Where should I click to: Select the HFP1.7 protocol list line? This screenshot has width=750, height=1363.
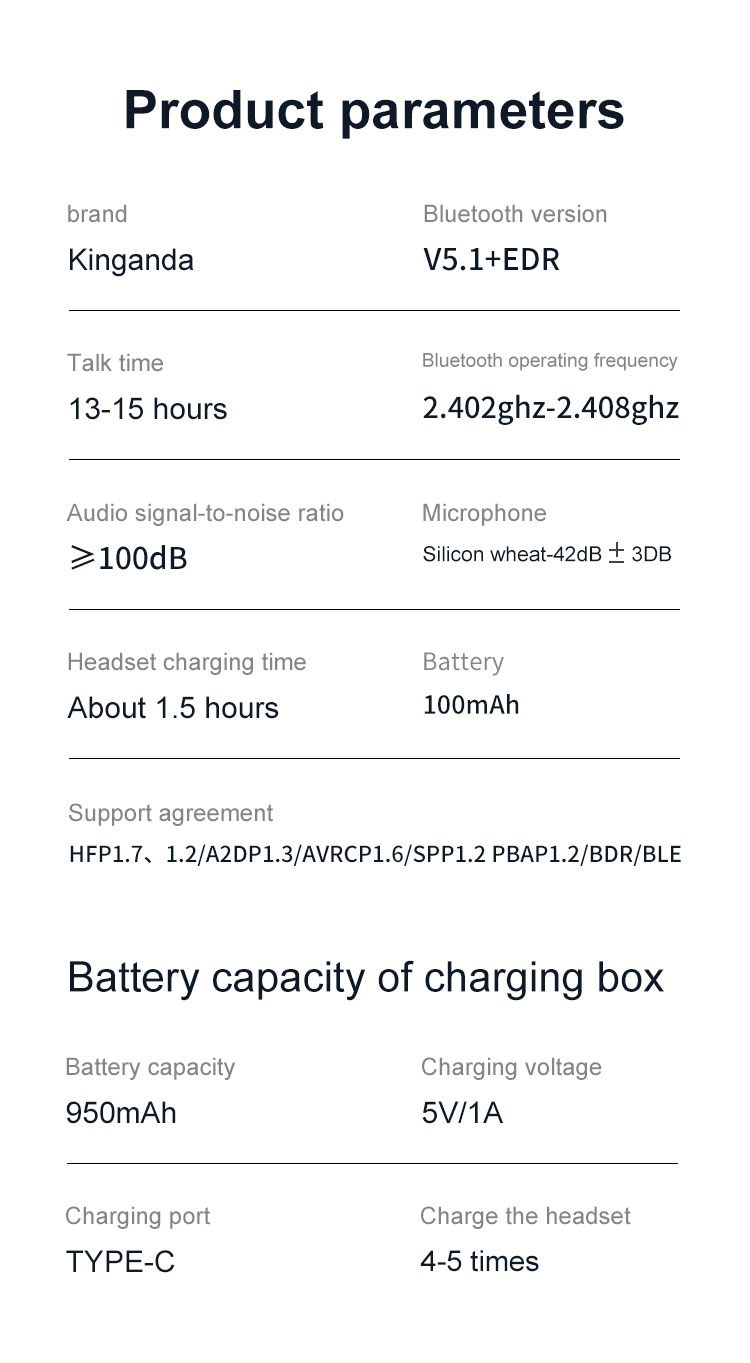374,855
